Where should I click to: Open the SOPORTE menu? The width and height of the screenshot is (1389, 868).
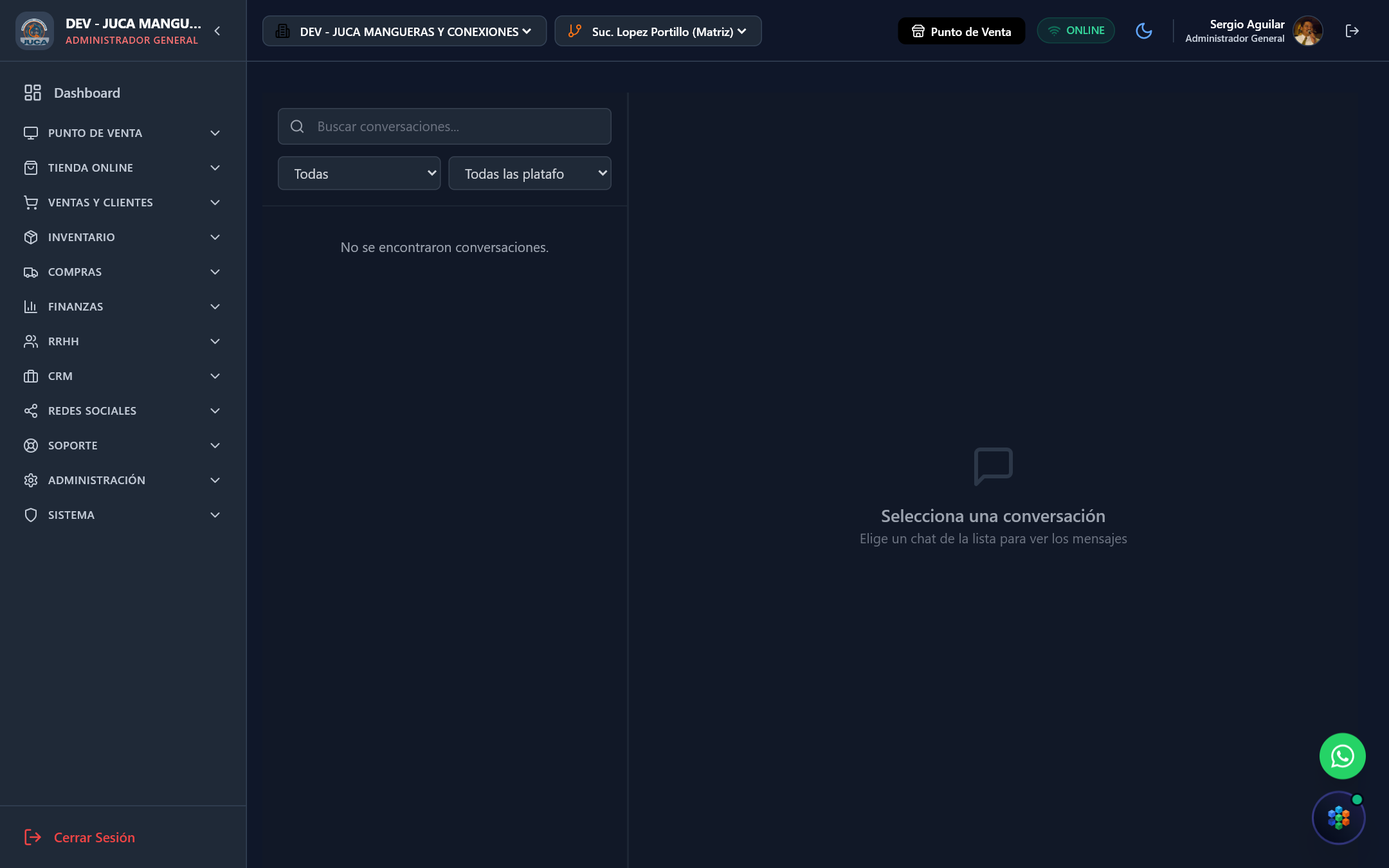coord(122,446)
